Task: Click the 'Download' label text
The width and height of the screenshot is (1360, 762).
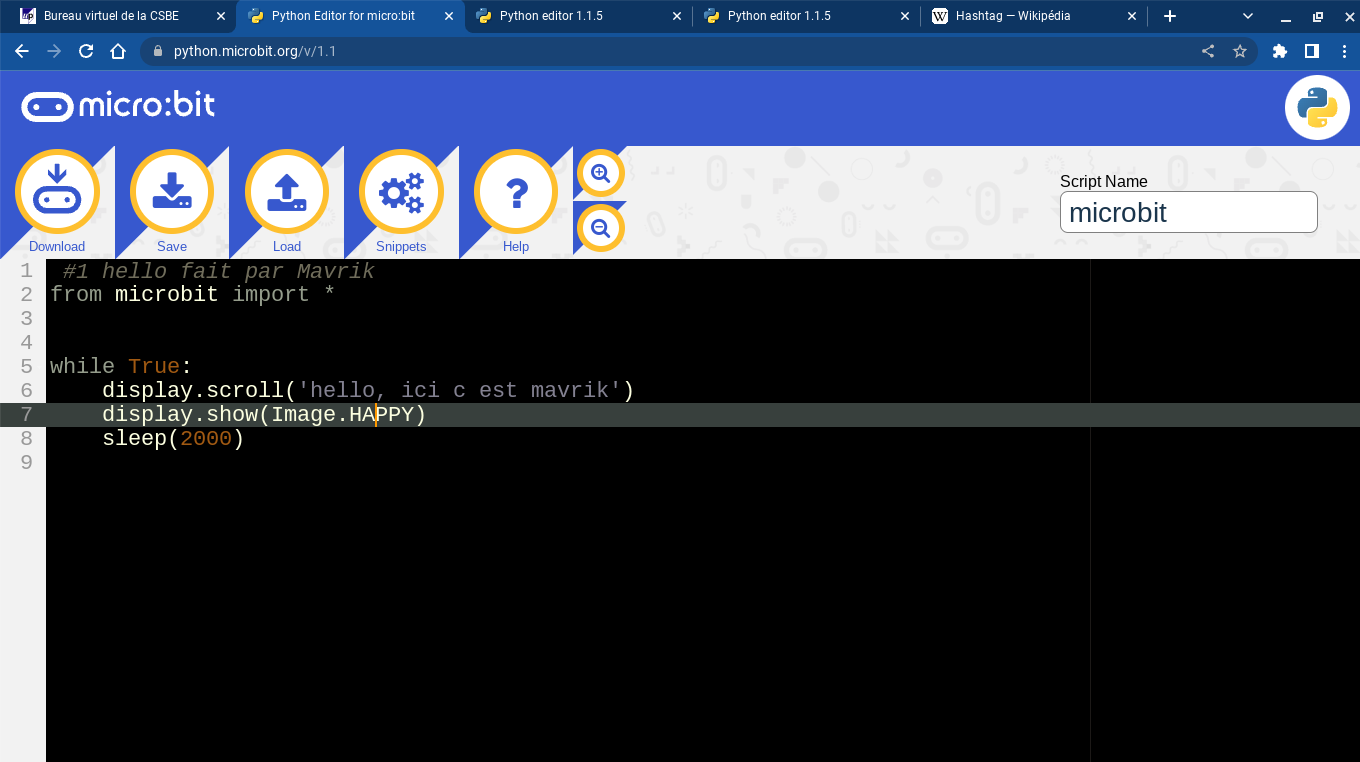Action: (57, 246)
